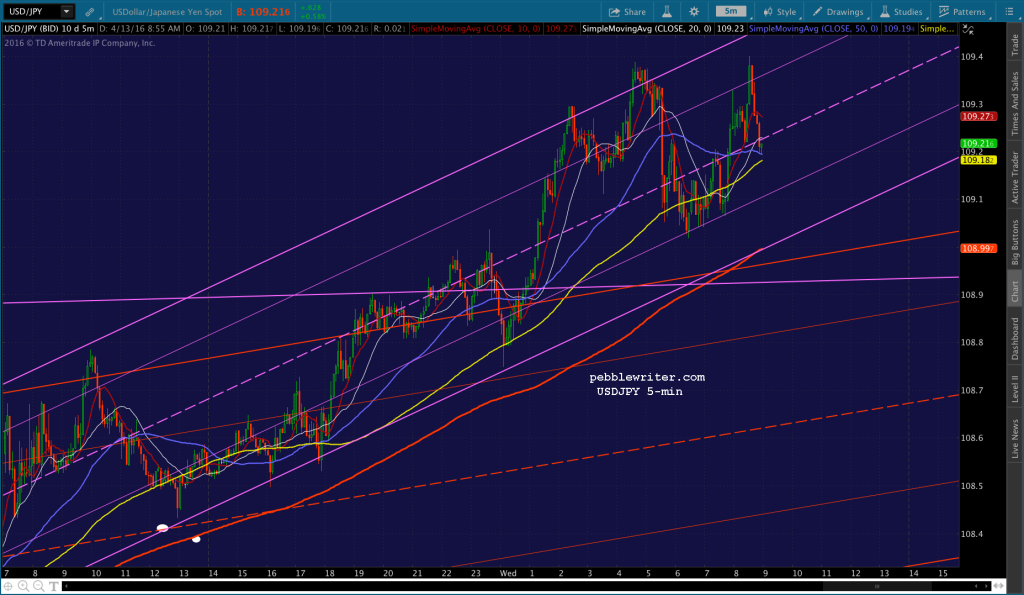
Task: Click the horizontal time axis scrollbar
Action: pos(526,586)
